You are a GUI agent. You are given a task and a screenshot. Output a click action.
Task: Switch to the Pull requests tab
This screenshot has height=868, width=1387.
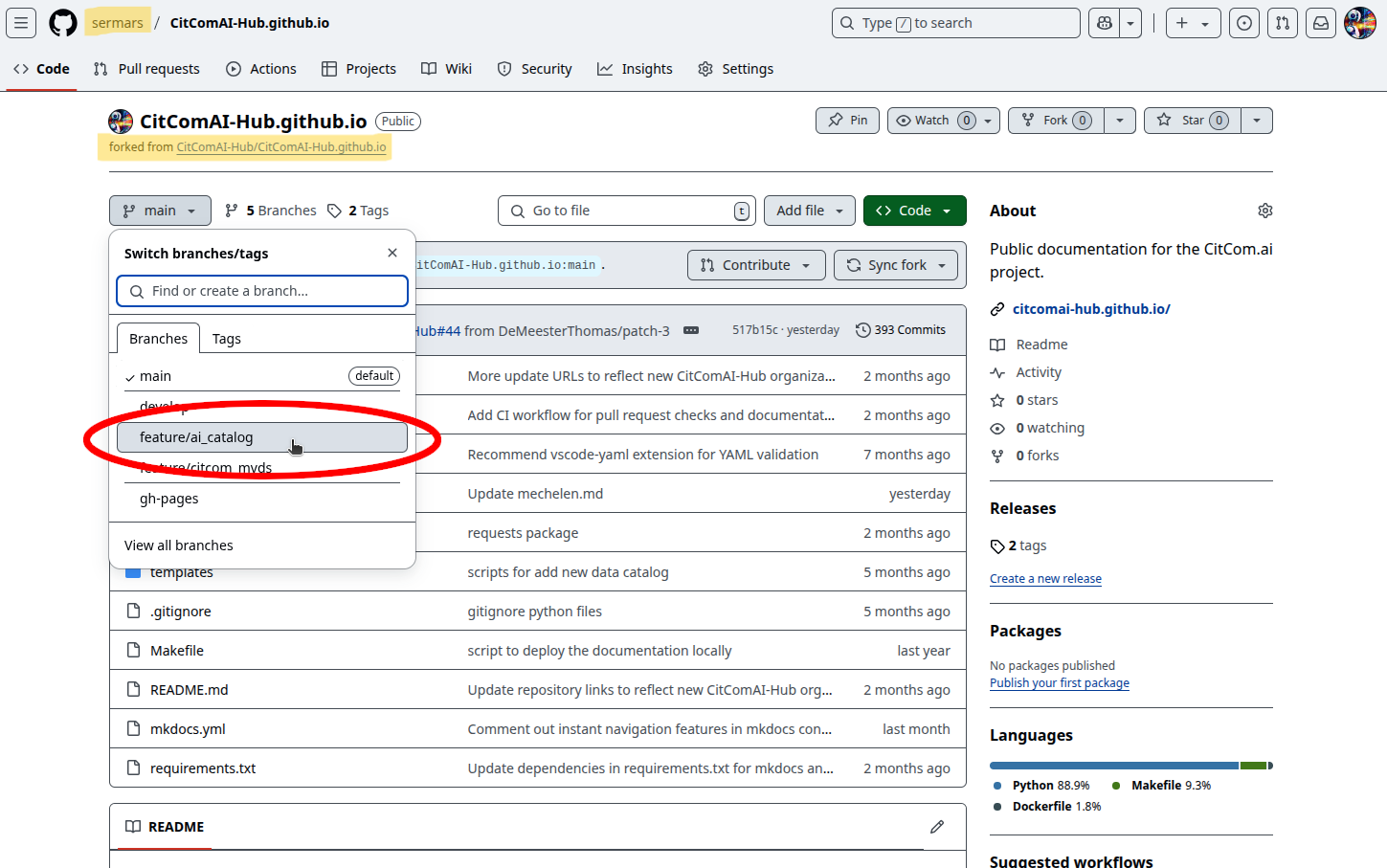[x=146, y=69]
